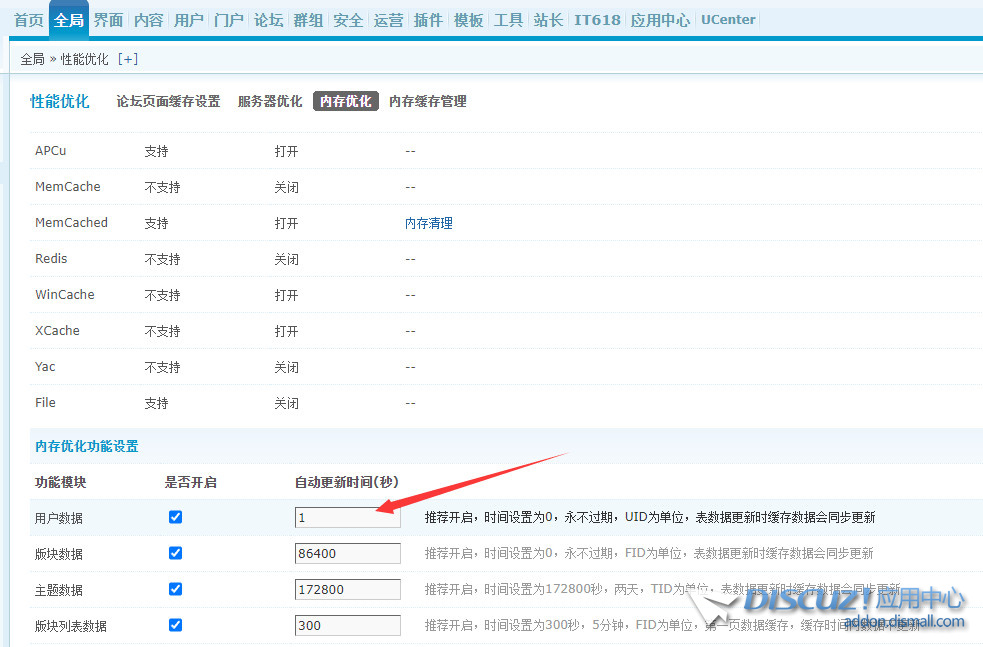Click the 内存清理 link for MemCached

[x=428, y=222]
